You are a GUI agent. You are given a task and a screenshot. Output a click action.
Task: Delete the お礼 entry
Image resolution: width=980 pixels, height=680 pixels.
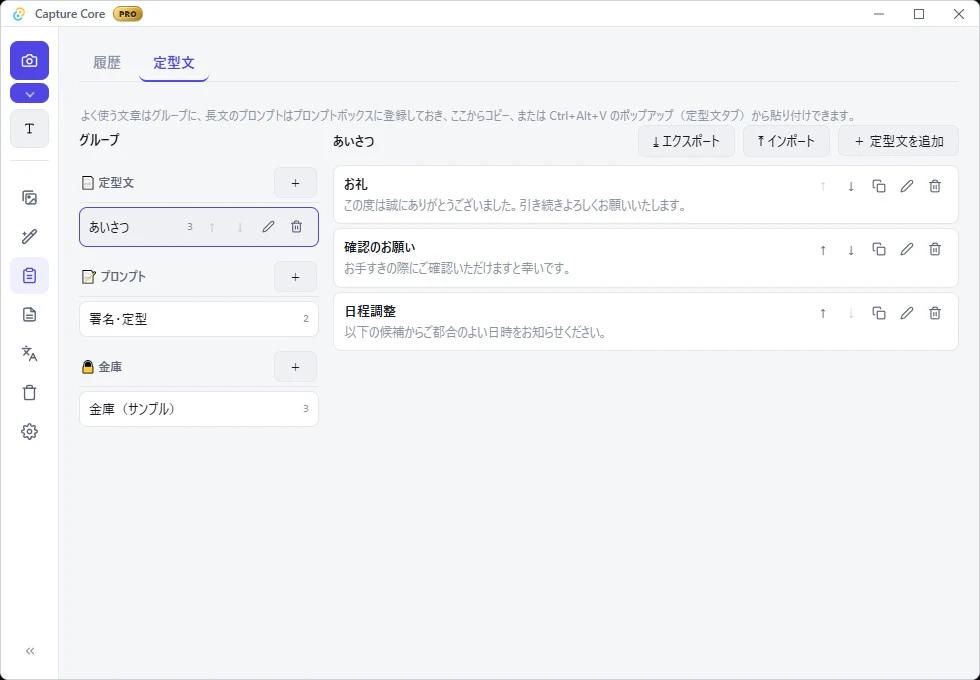tap(935, 186)
